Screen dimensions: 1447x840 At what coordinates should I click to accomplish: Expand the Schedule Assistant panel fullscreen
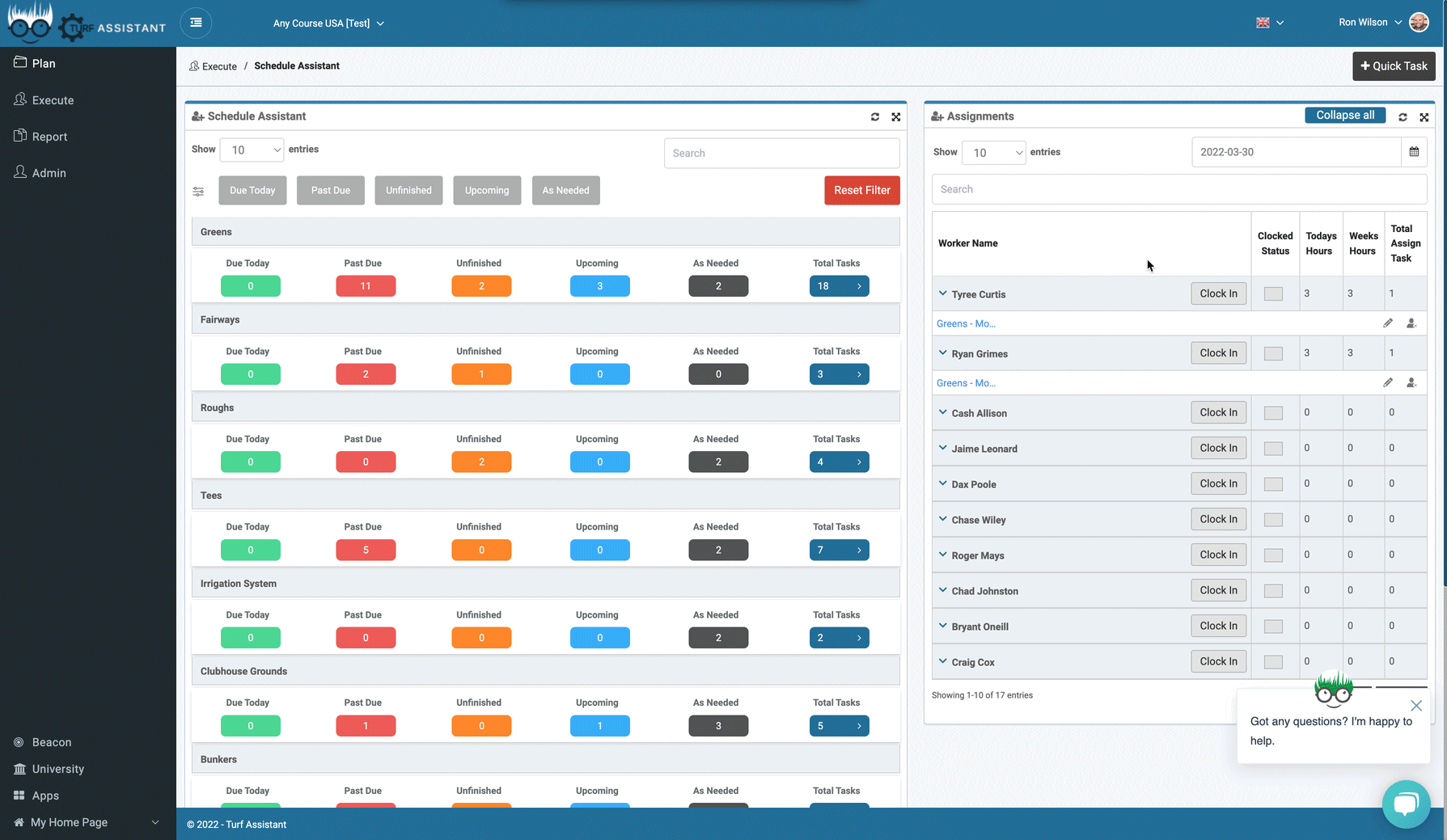pos(896,117)
